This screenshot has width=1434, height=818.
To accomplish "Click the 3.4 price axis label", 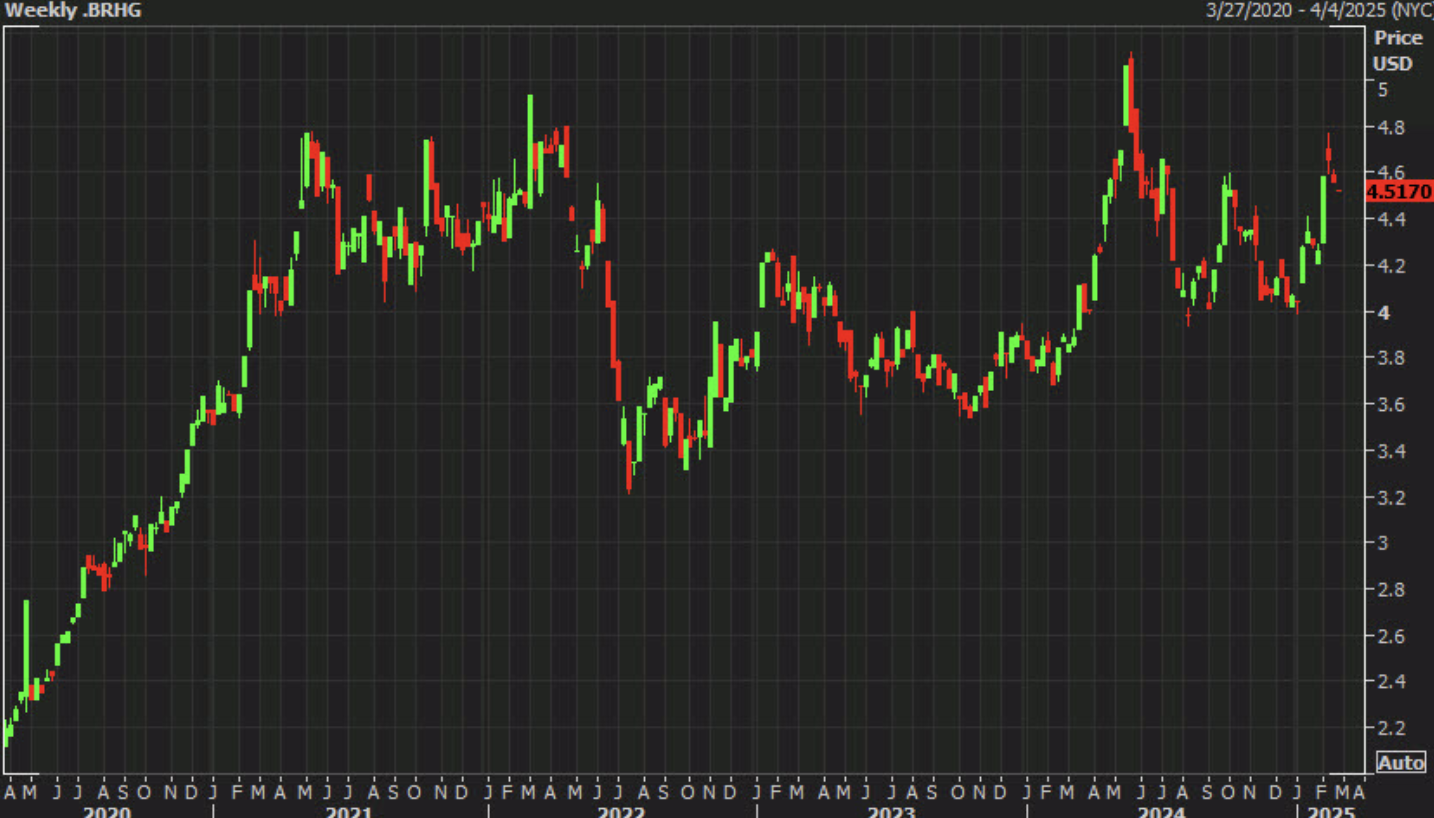I will (1389, 451).
